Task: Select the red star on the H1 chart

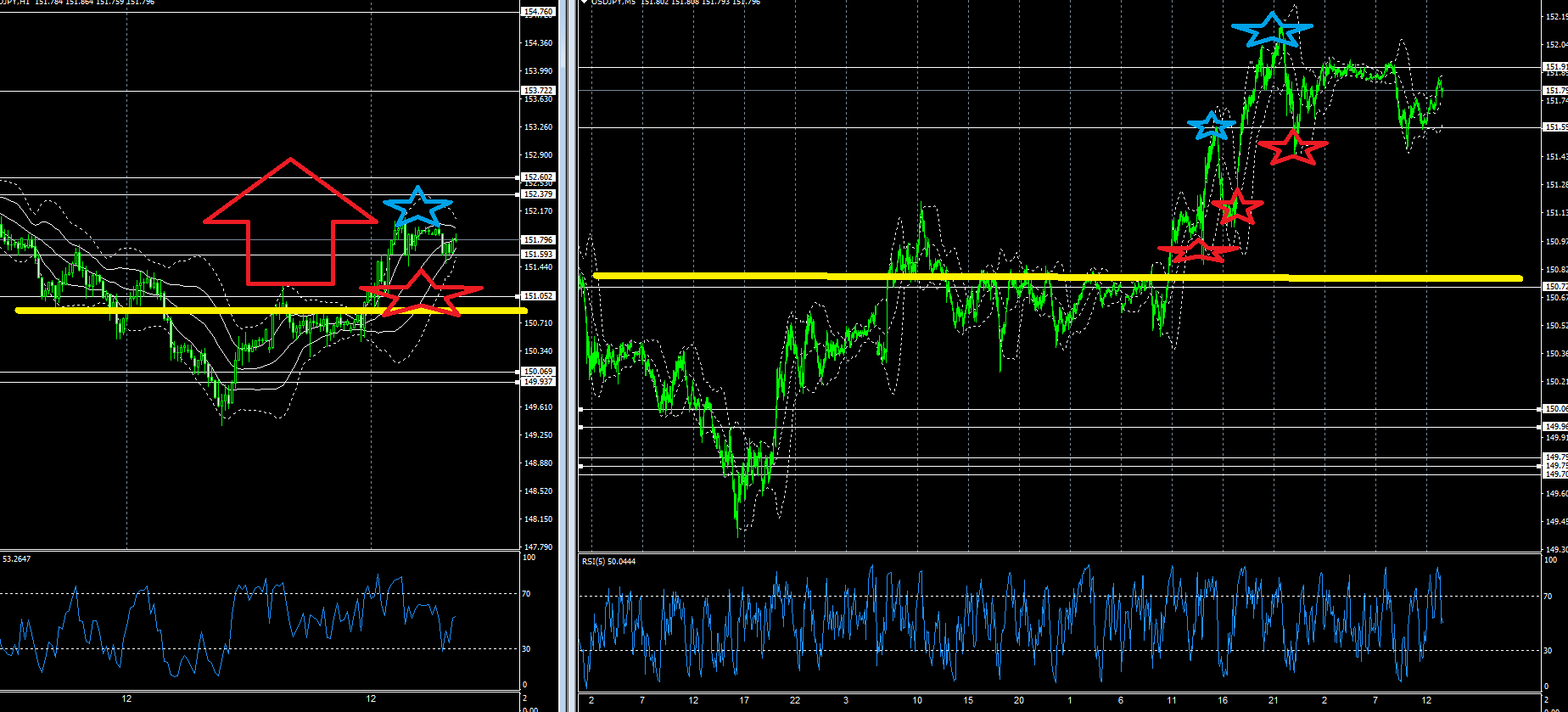Action: tap(422, 294)
